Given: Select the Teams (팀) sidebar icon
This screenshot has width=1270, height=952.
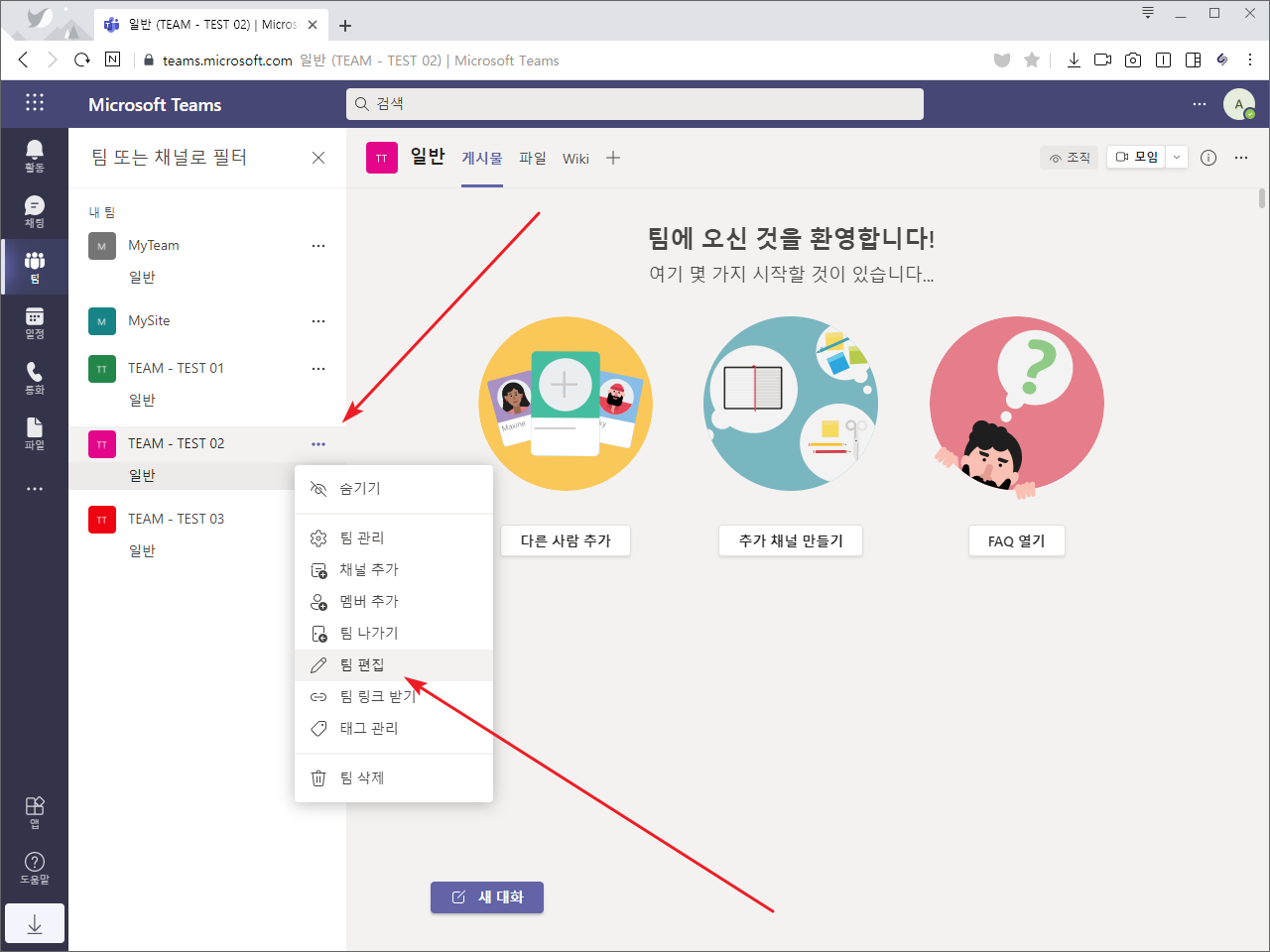Looking at the screenshot, I should 35,267.
